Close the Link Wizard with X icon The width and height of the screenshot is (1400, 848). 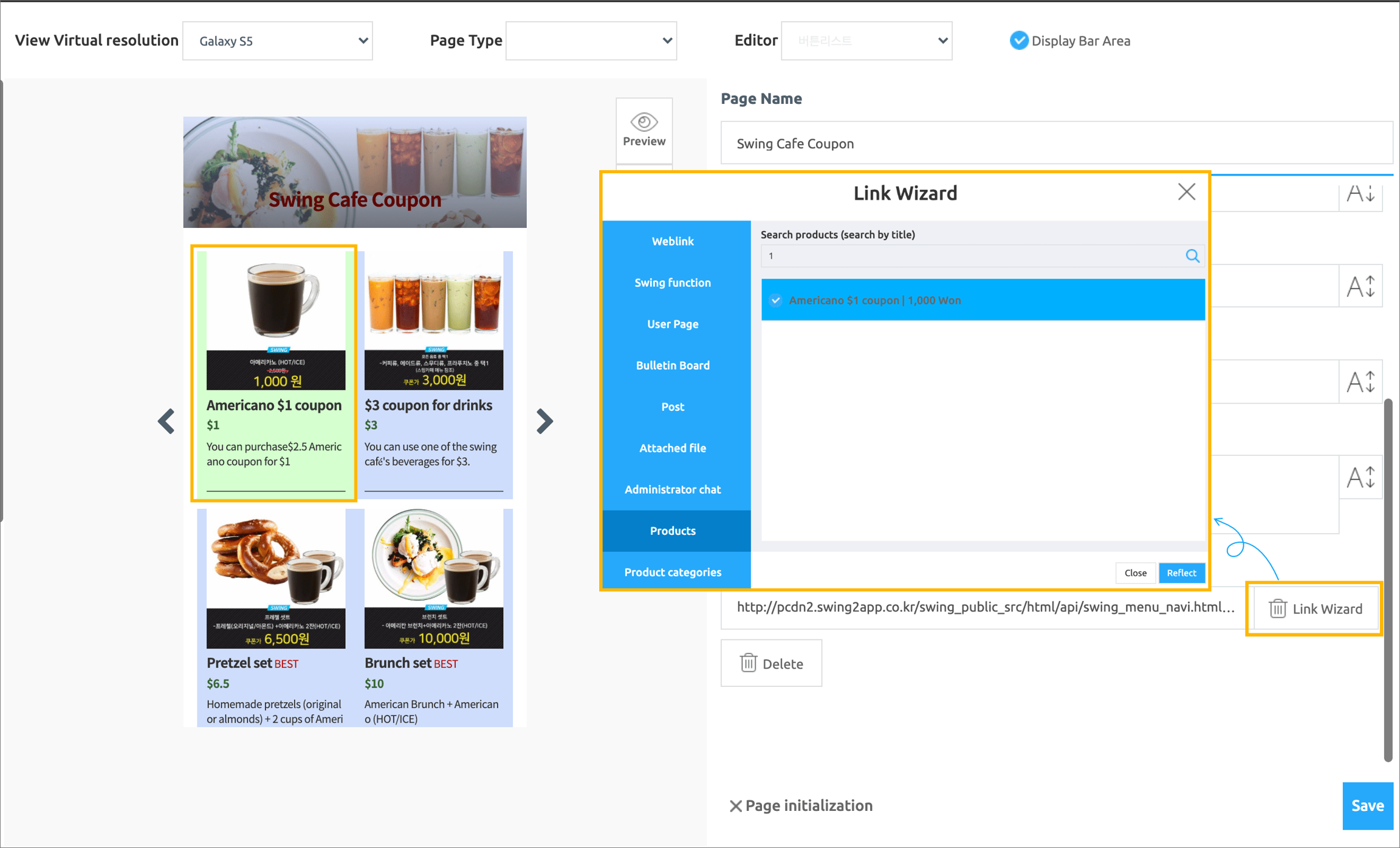[1186, 192]
